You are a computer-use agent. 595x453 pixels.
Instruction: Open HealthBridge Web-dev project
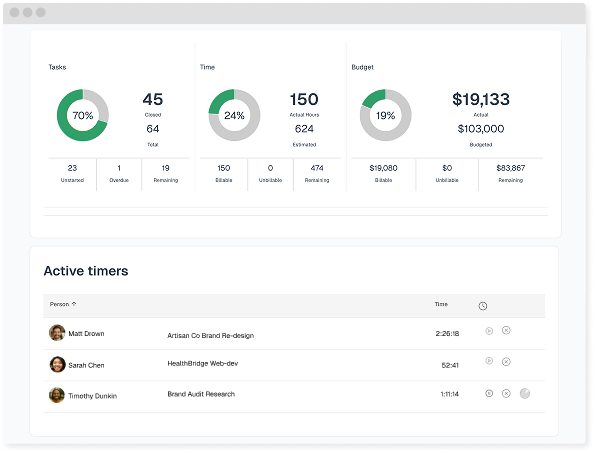tap(203, 363)
